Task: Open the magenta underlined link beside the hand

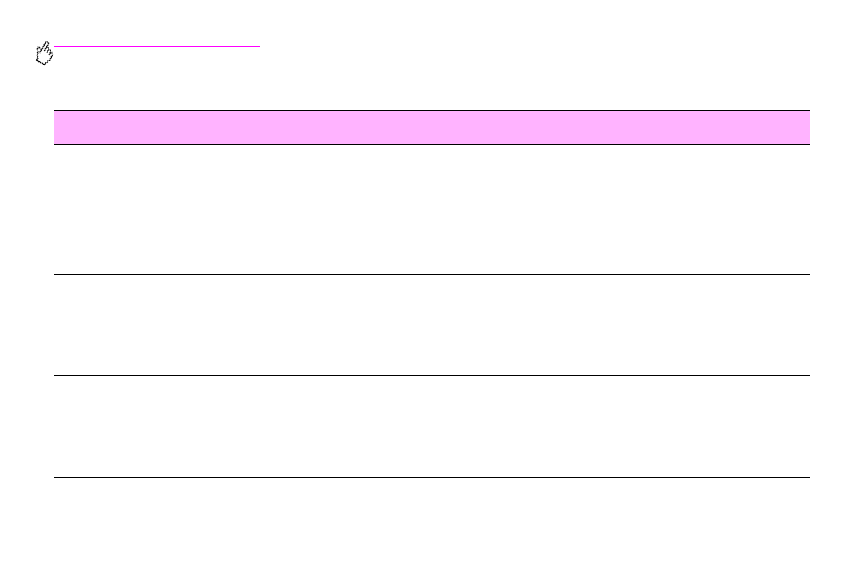Action: pos(157,46)
